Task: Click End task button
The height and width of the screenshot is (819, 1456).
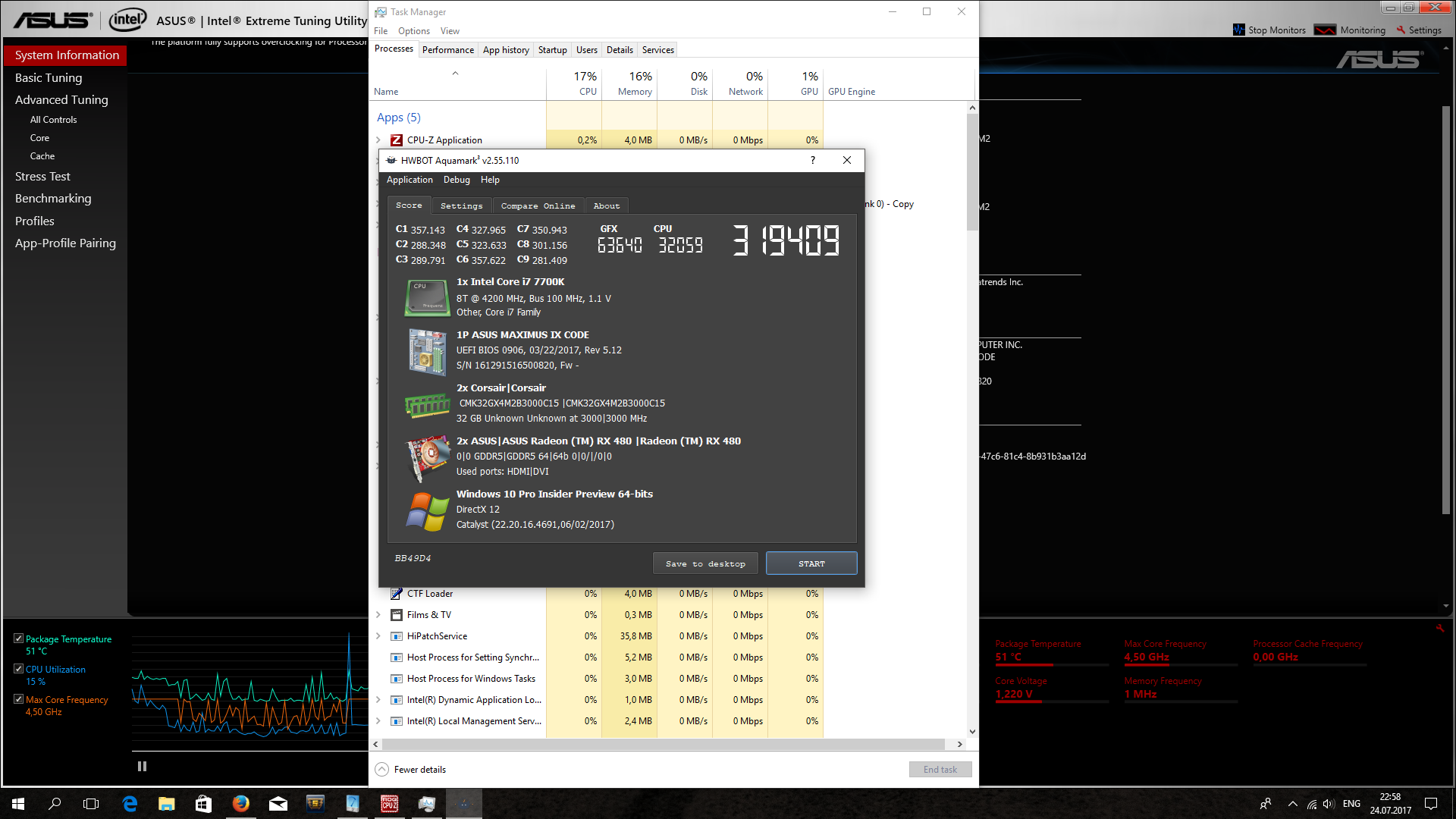Action: (x=940, y=770)
